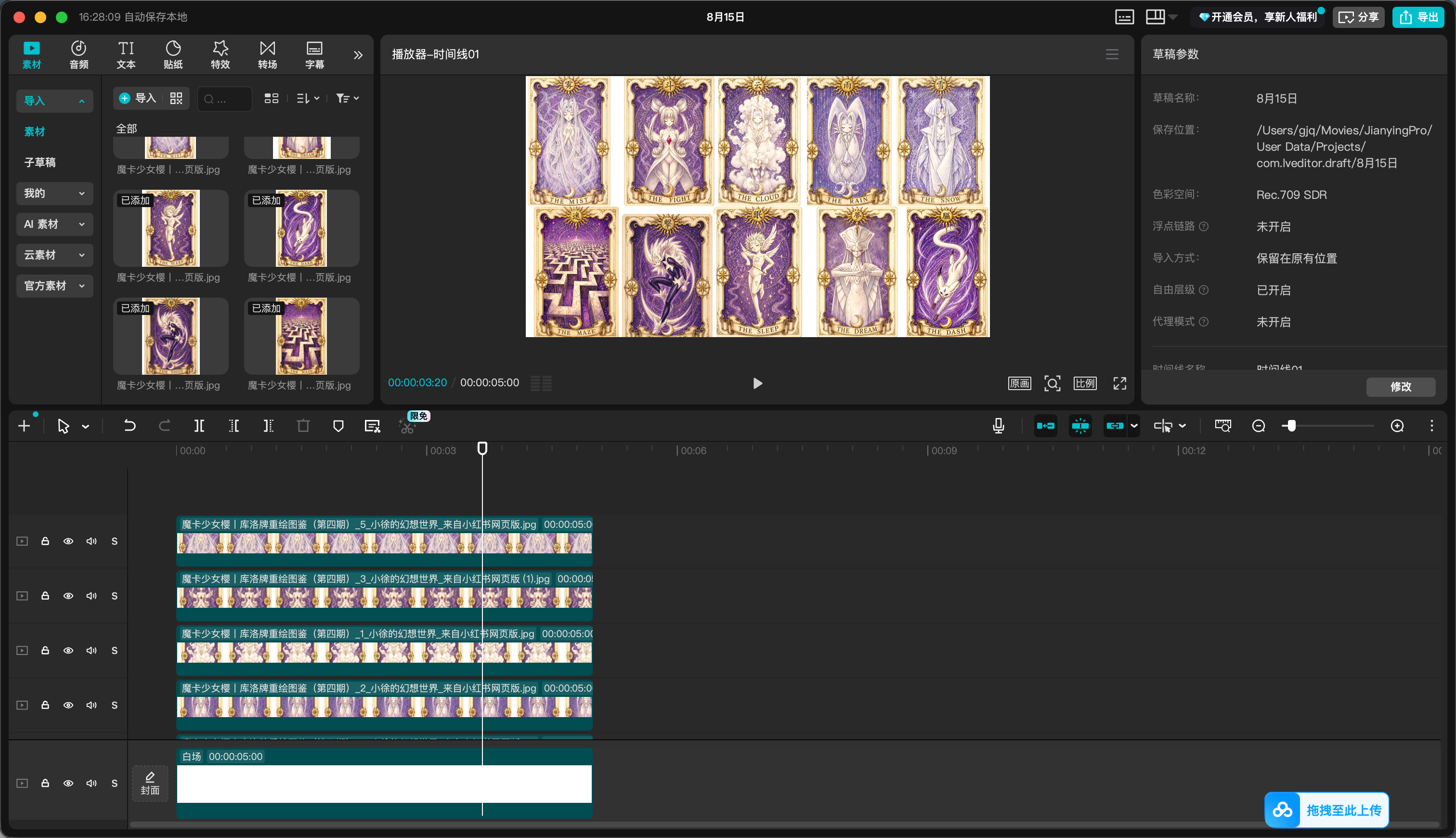Open the selection tool mode dropdown arrow
The image size is (1456, 838).
(86, 427)
